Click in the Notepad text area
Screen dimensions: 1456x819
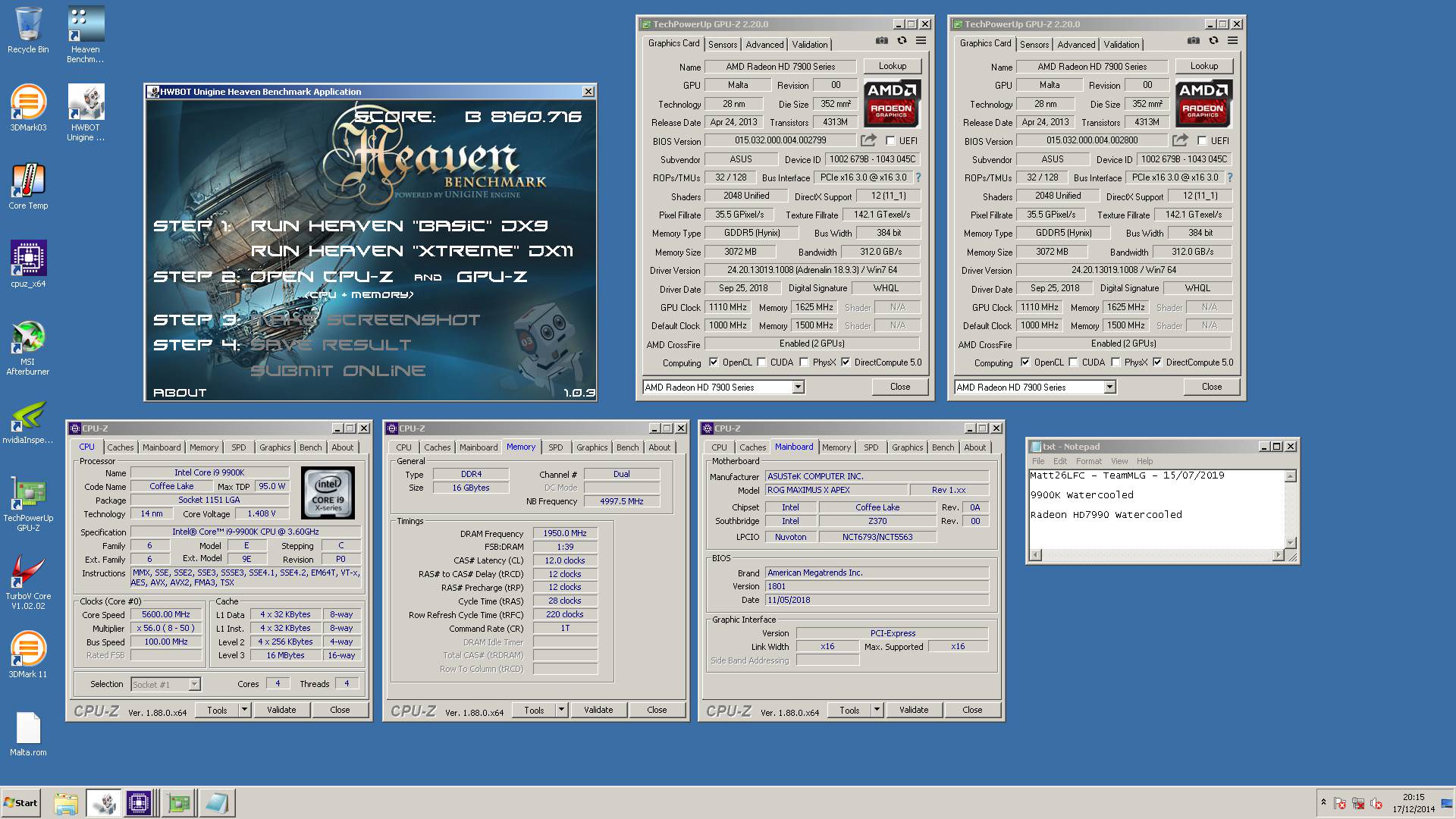tap(1156, 509)
